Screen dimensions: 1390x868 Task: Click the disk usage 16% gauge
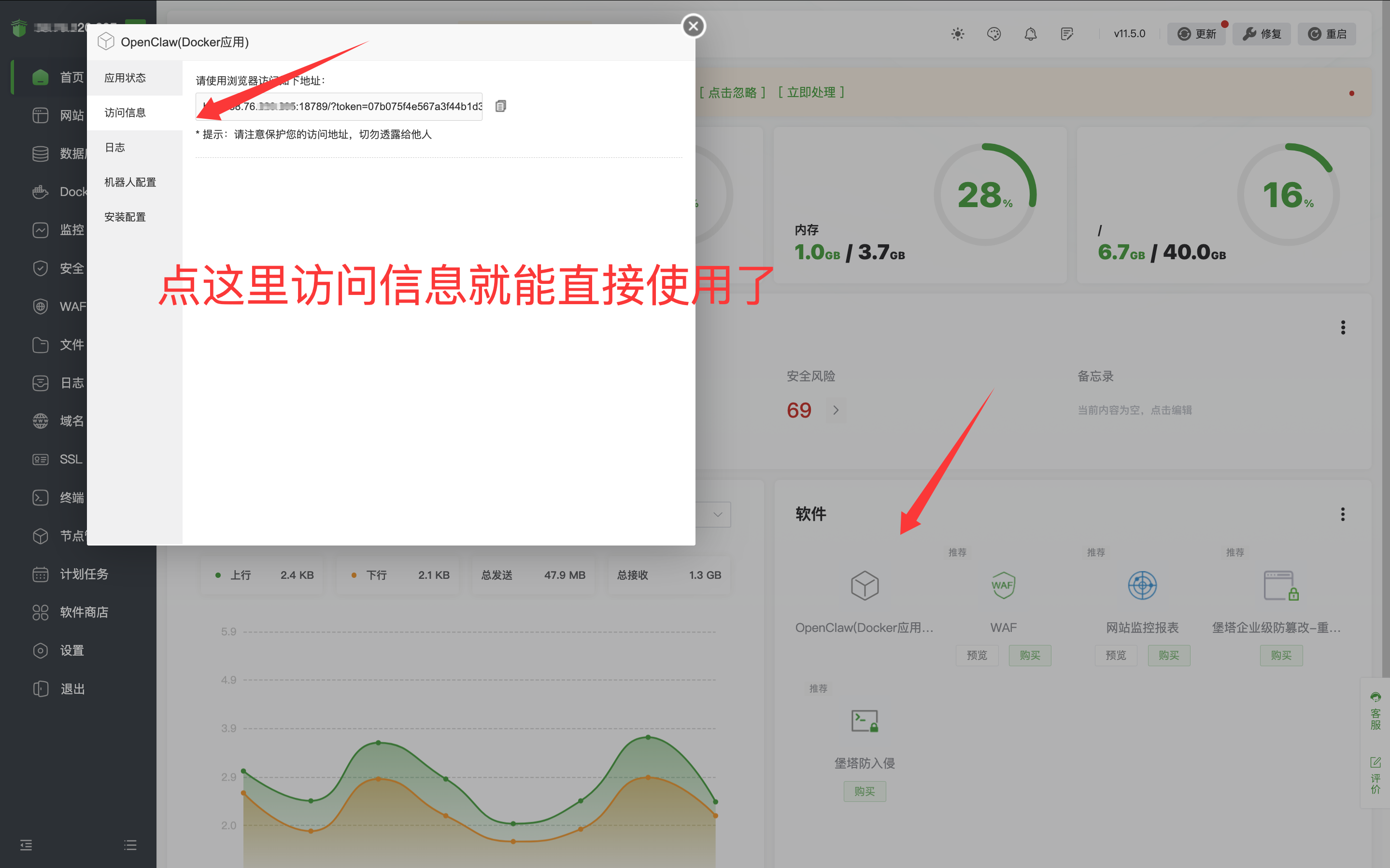(1288, 194)
